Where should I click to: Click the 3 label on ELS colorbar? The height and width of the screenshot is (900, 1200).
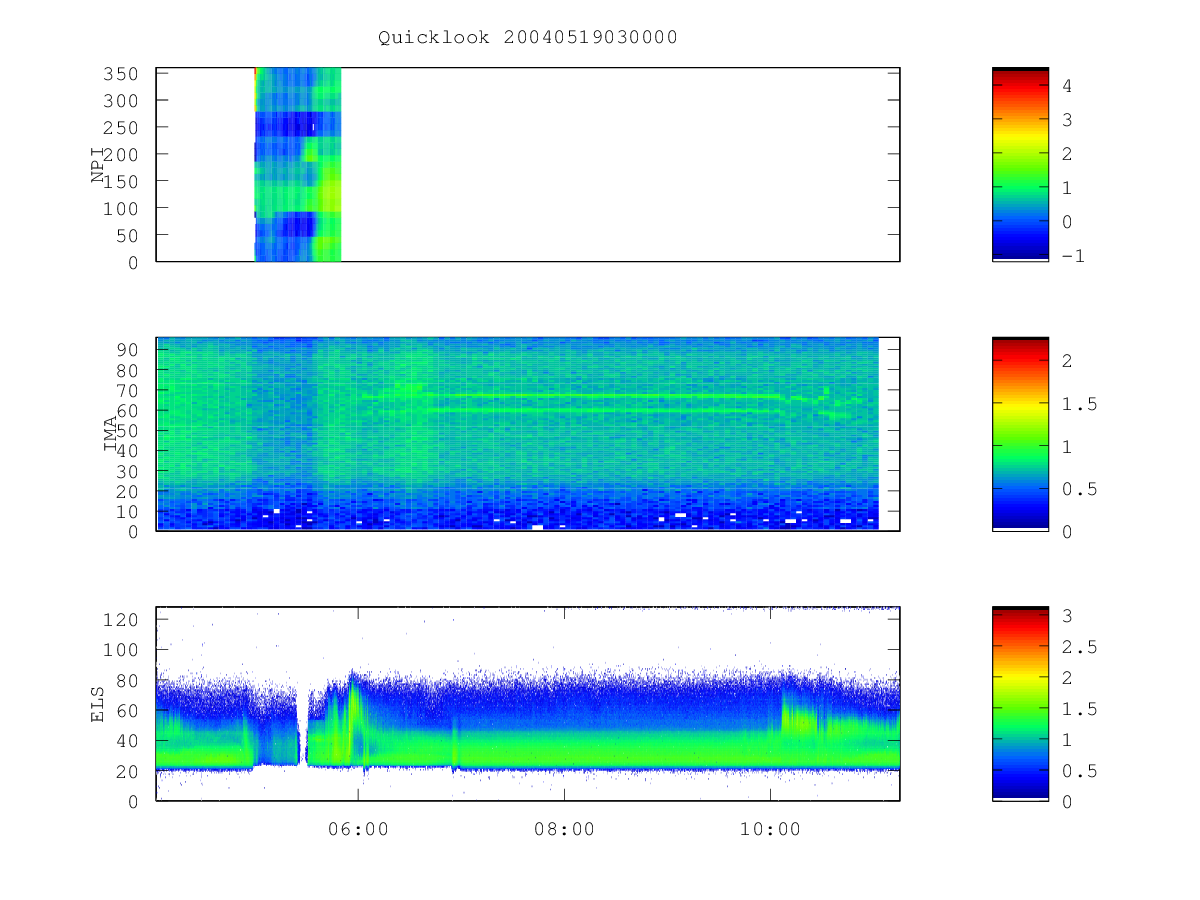point(1067,616)
